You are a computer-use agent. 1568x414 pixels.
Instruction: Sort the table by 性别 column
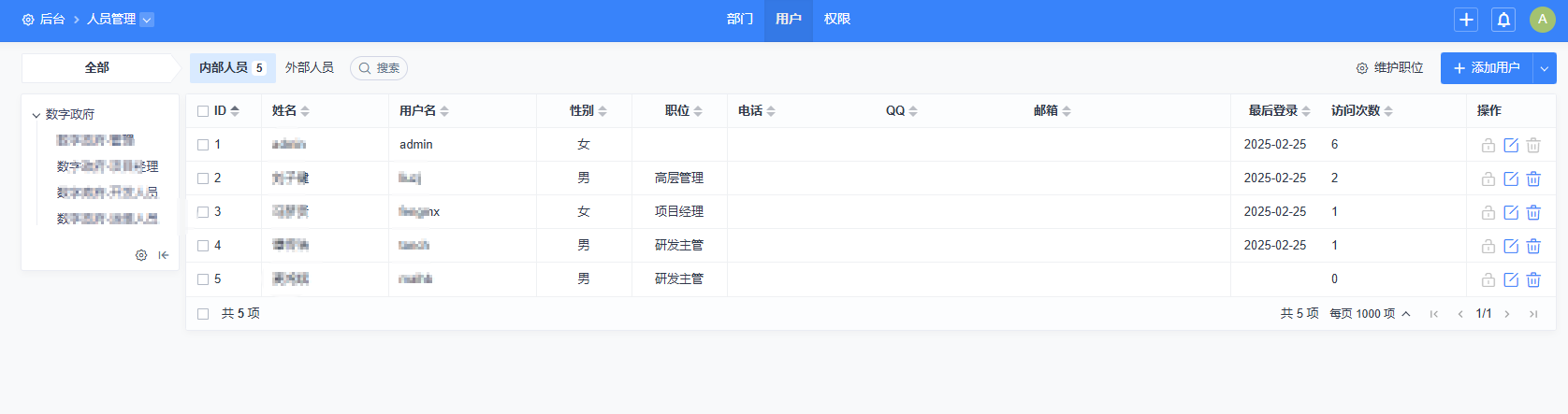(588, 111)
